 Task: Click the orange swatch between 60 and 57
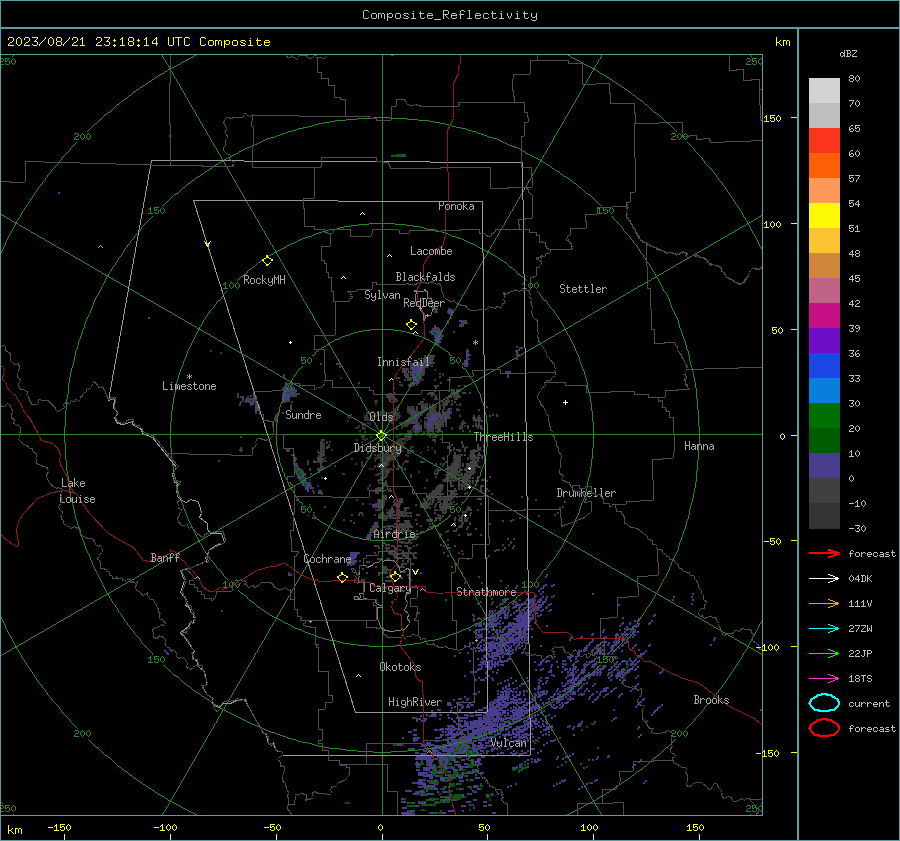point(824,166)
